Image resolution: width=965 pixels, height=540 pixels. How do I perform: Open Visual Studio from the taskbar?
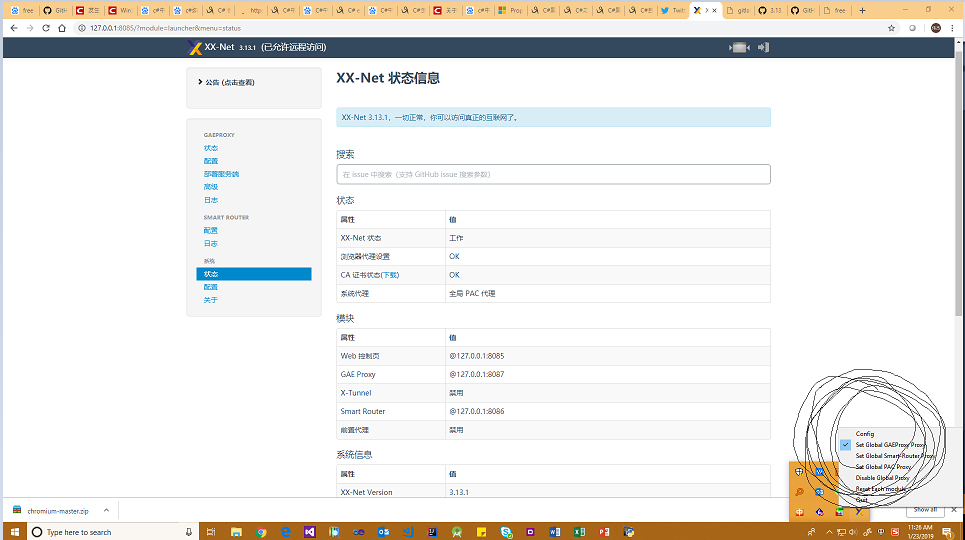pos(310,531)
